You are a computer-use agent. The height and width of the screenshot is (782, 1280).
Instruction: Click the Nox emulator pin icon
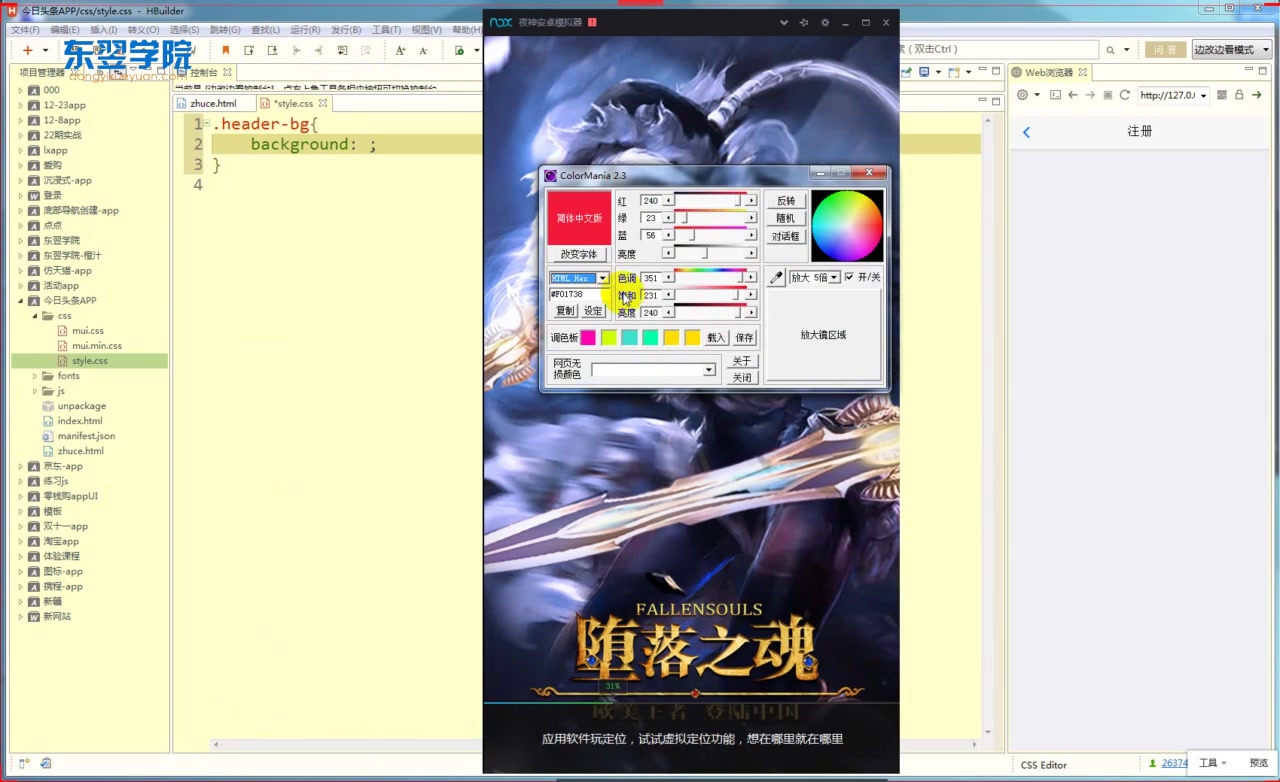pyautogui.click(x=804, y=22)
